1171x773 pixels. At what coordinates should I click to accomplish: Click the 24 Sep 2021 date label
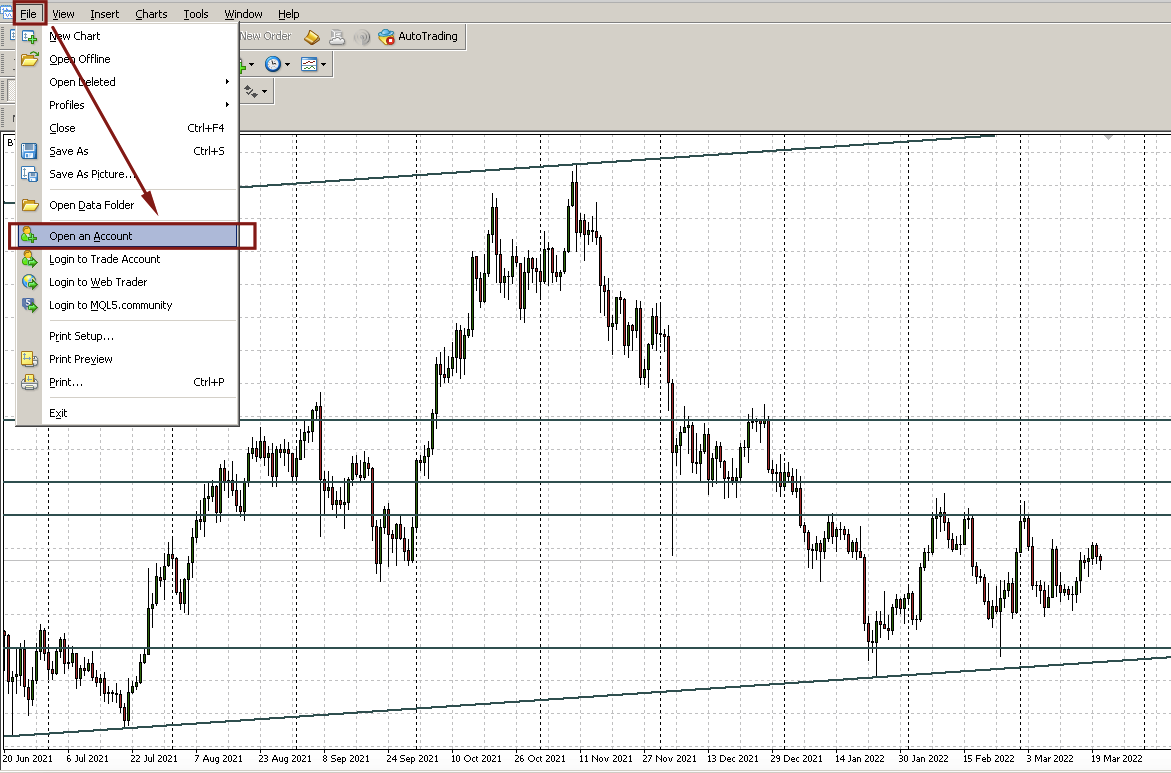412,758
